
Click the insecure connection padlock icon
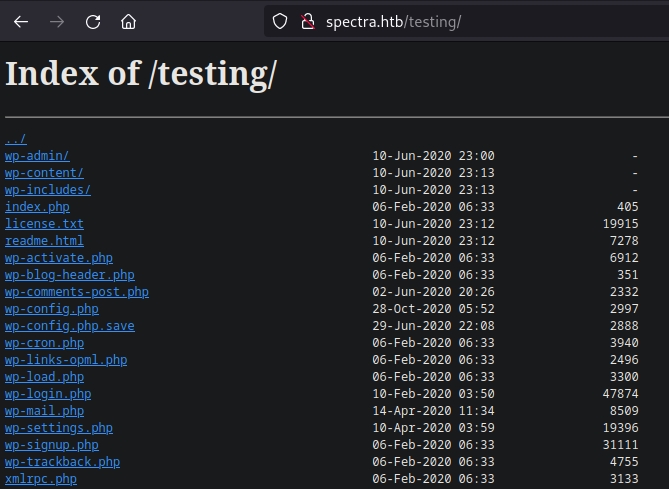[x=307, y=21]
